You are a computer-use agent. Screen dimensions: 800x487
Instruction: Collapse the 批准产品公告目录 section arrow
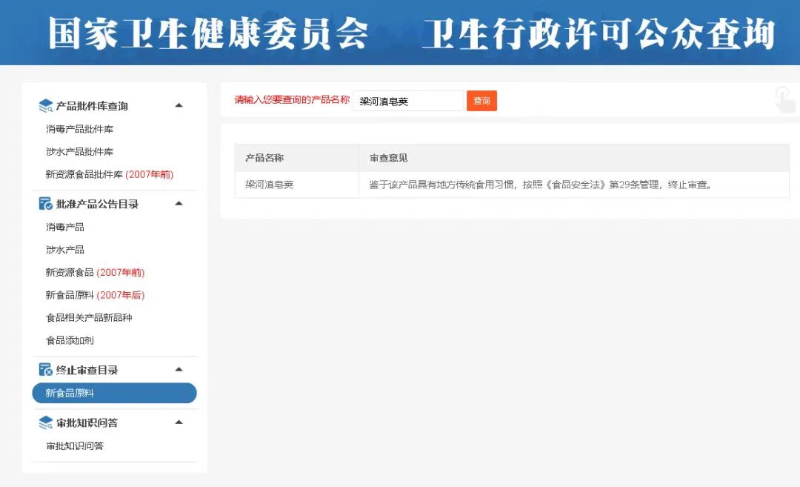[179, 203]
